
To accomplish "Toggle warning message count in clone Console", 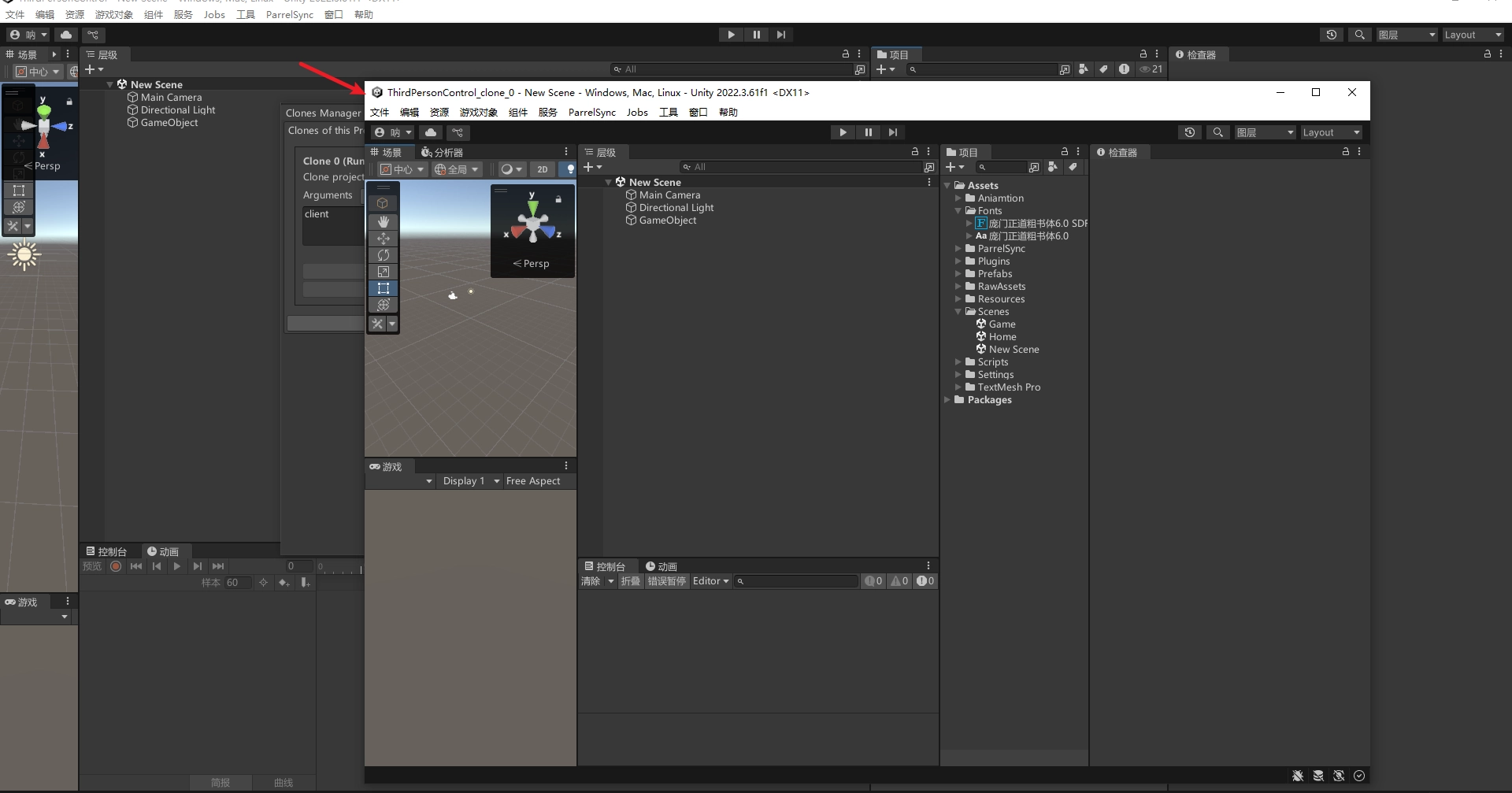I will coord(899,581).
